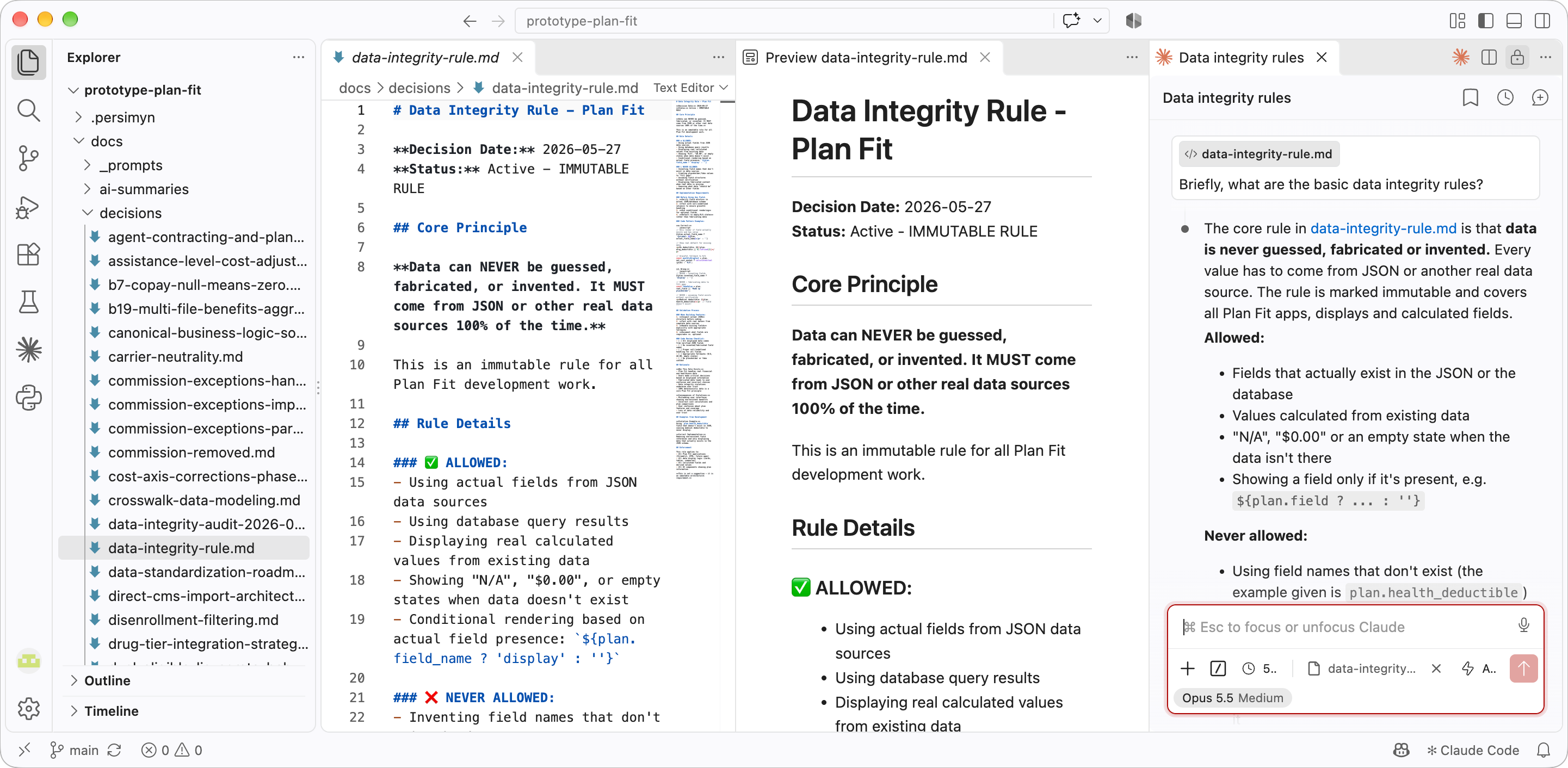1568x768 pixels.
Task: Follow the data-integrity-rule.md link in response
Action: [x=1383, y=228]
